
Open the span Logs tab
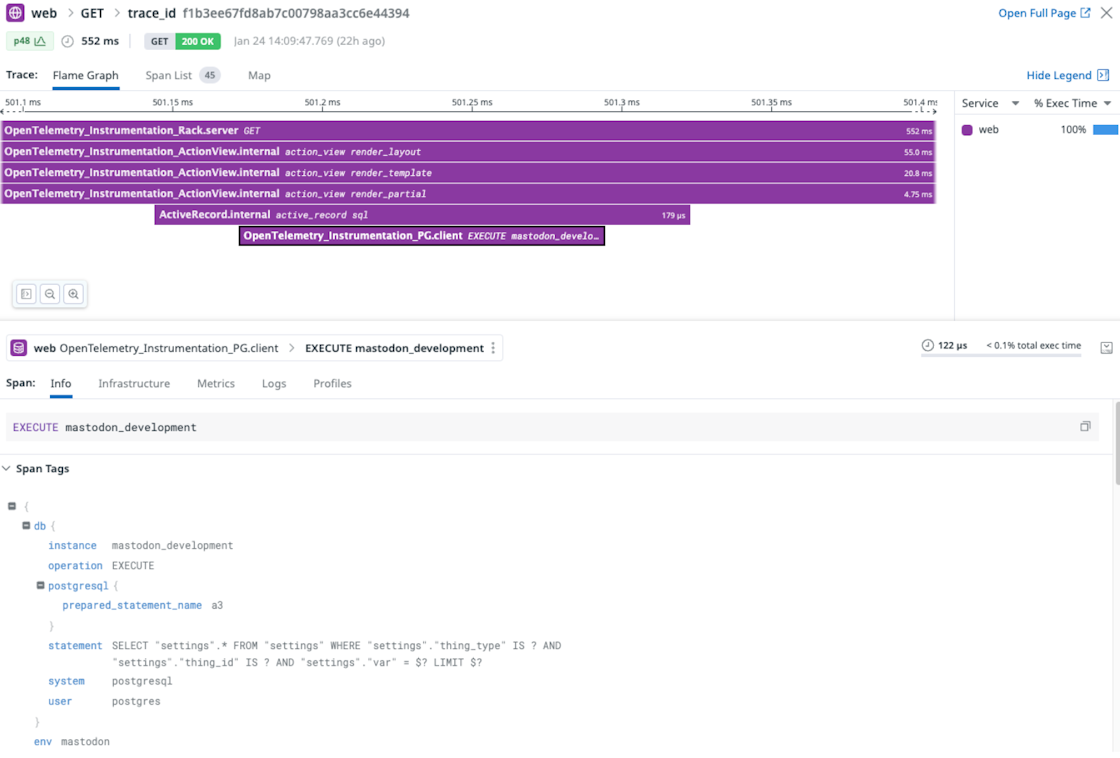click(274, 384)
